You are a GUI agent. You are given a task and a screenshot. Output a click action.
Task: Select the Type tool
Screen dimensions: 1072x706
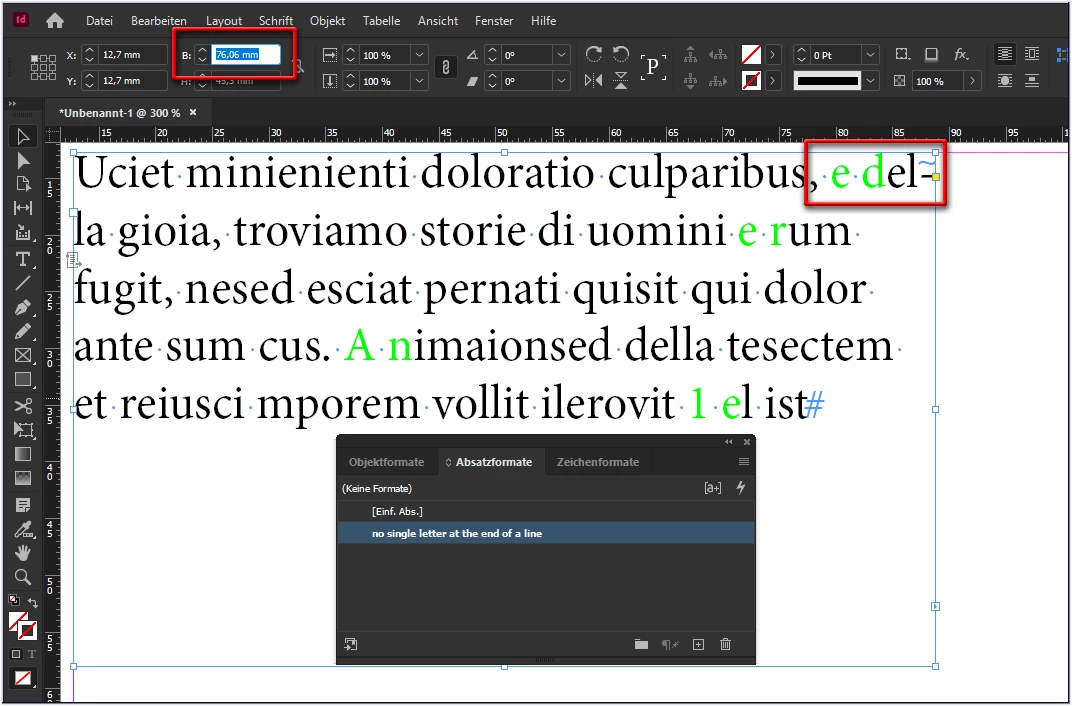click(23, 259)
